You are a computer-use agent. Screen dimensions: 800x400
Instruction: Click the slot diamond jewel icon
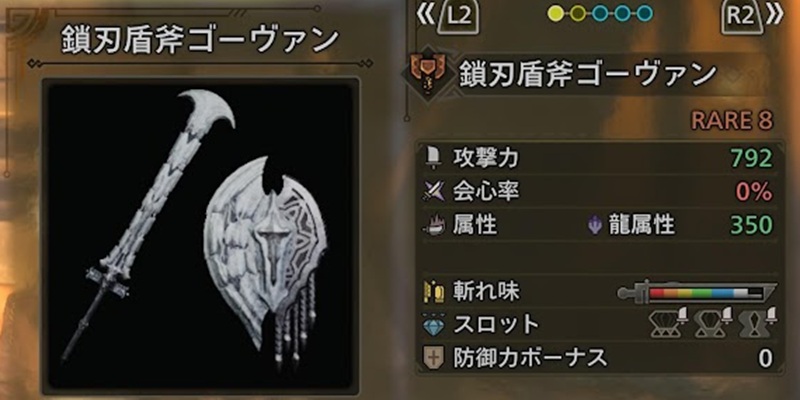click(x=433, y=324)
